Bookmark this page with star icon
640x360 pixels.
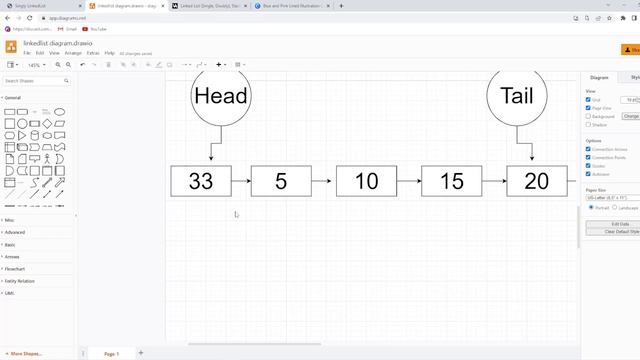pyautogui.click(x=609, y=18)
